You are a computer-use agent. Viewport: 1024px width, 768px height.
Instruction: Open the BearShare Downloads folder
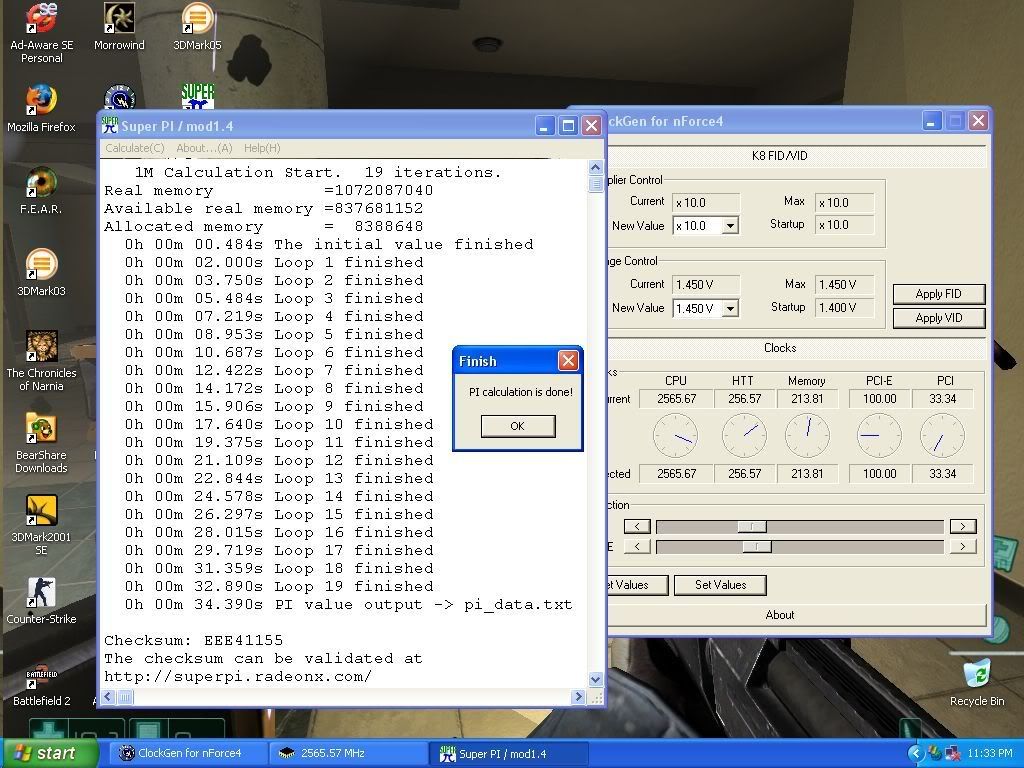click(x=41, y=430)
